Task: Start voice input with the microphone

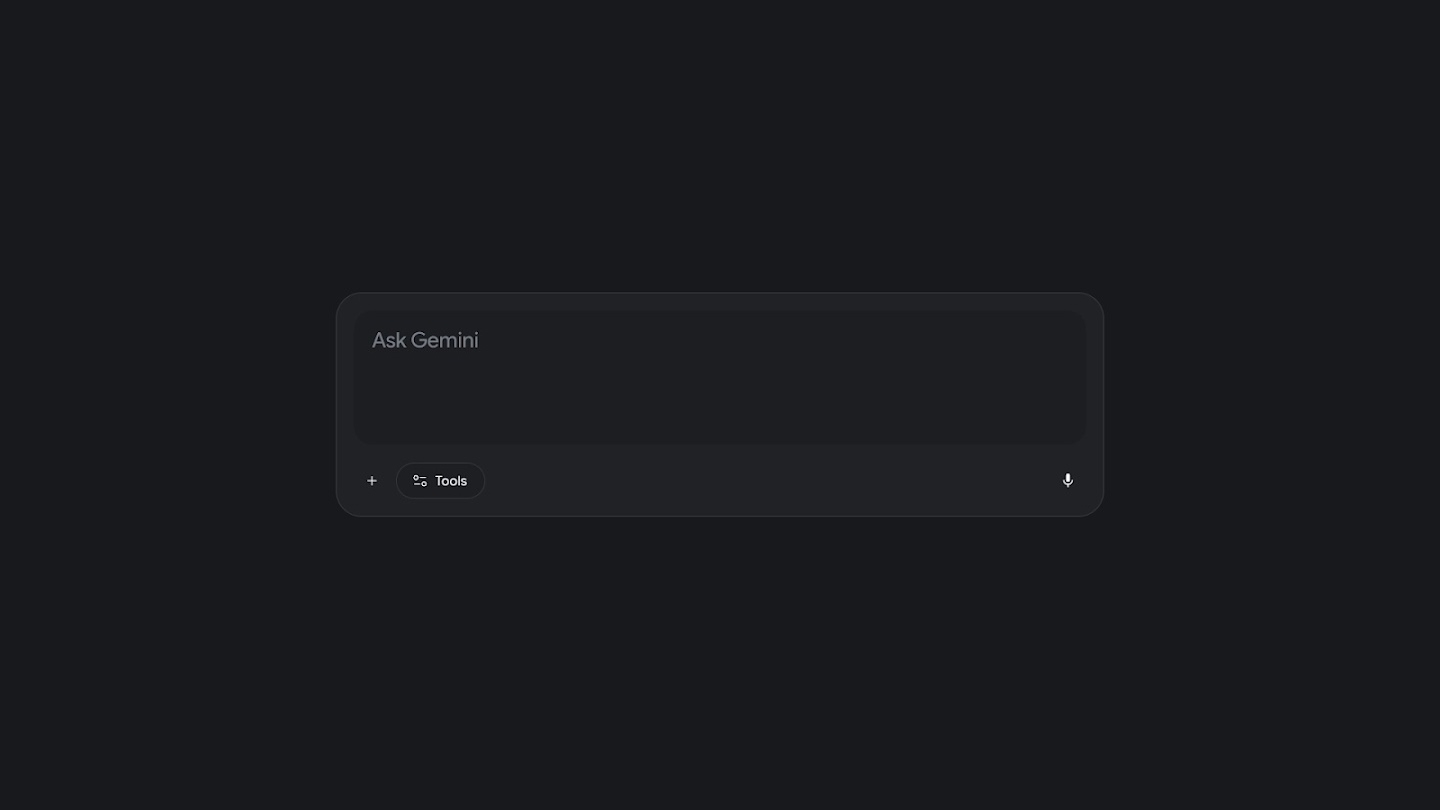Action: [x=1067, y=481]
